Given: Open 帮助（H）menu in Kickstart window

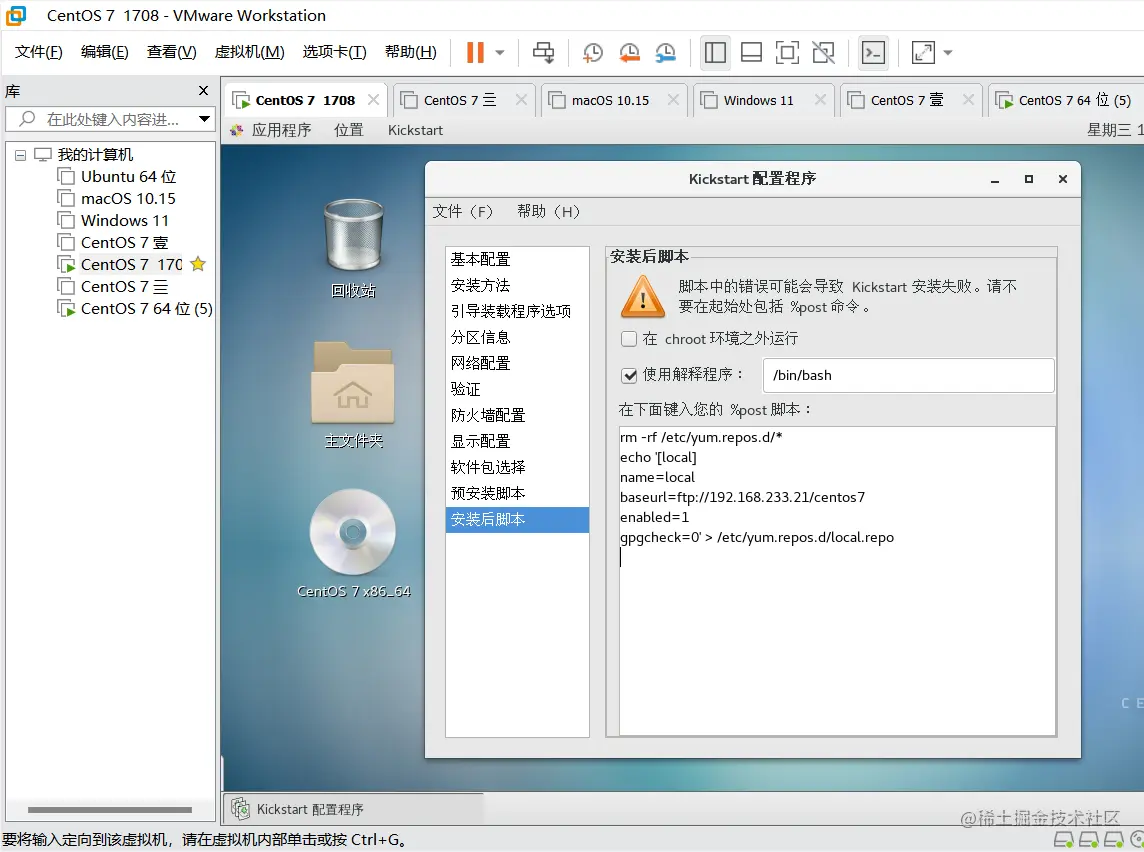Looking at the screenshot, I should (548, 212).
